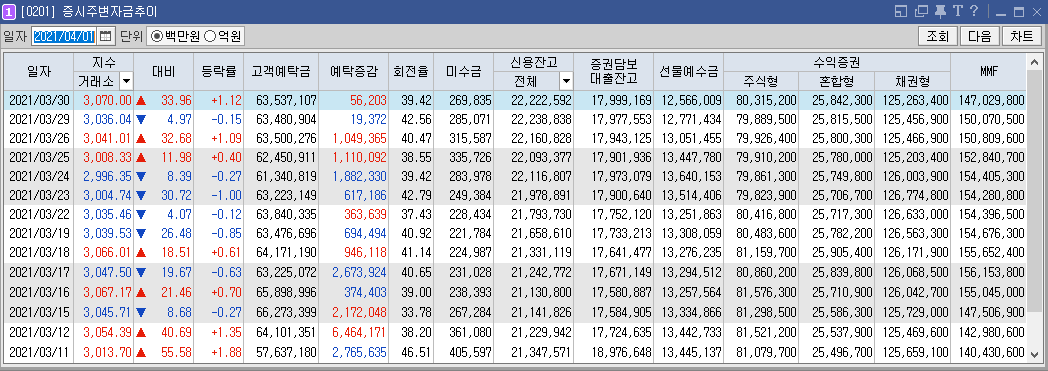This screenshot has width=1048, height=371.
Task: Select the 2021/03/16 date cell
Action: click(x=39, y=293)
